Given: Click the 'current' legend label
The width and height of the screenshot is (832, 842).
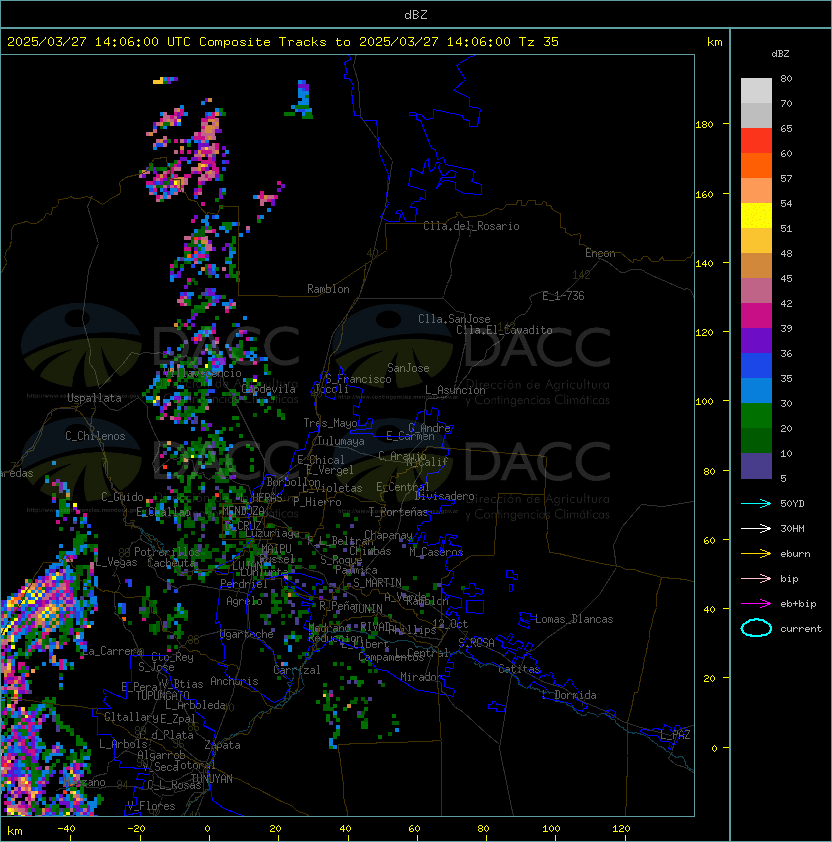Looking at the screenshot, I should click(x=801, y=629).
